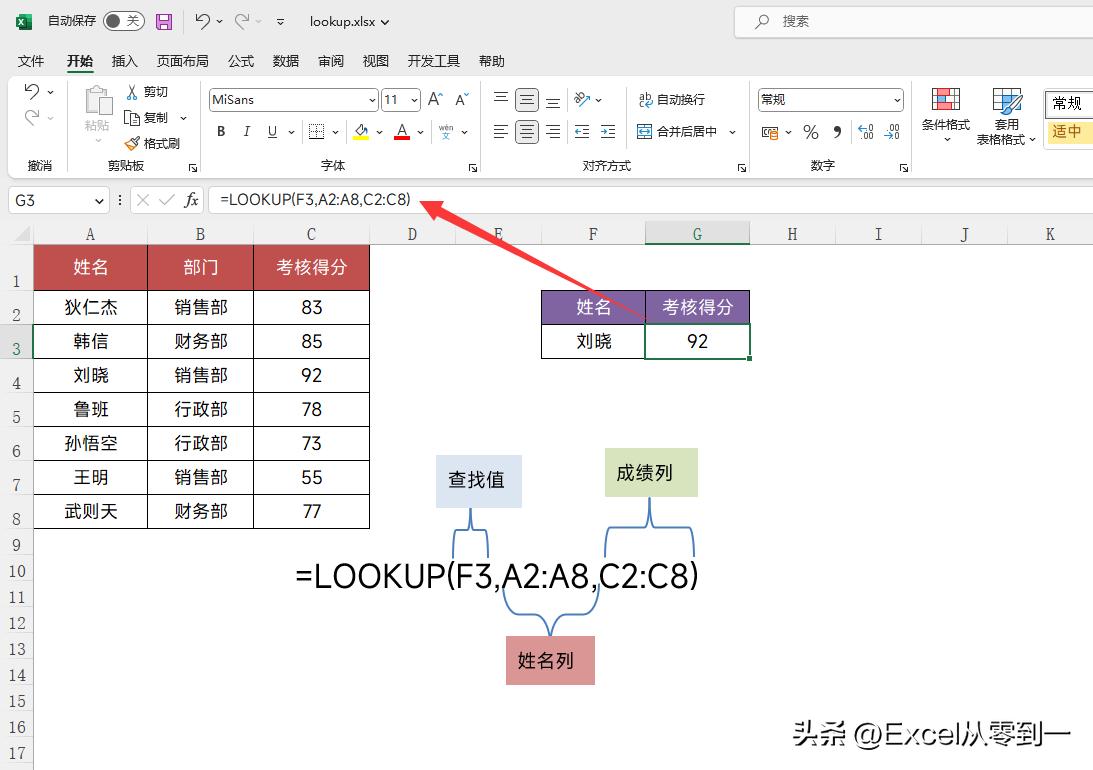Apply the yellow fill color
The height and width of the screenshot is (770, 1093).
pyautogui.click(x=361, y=131)
